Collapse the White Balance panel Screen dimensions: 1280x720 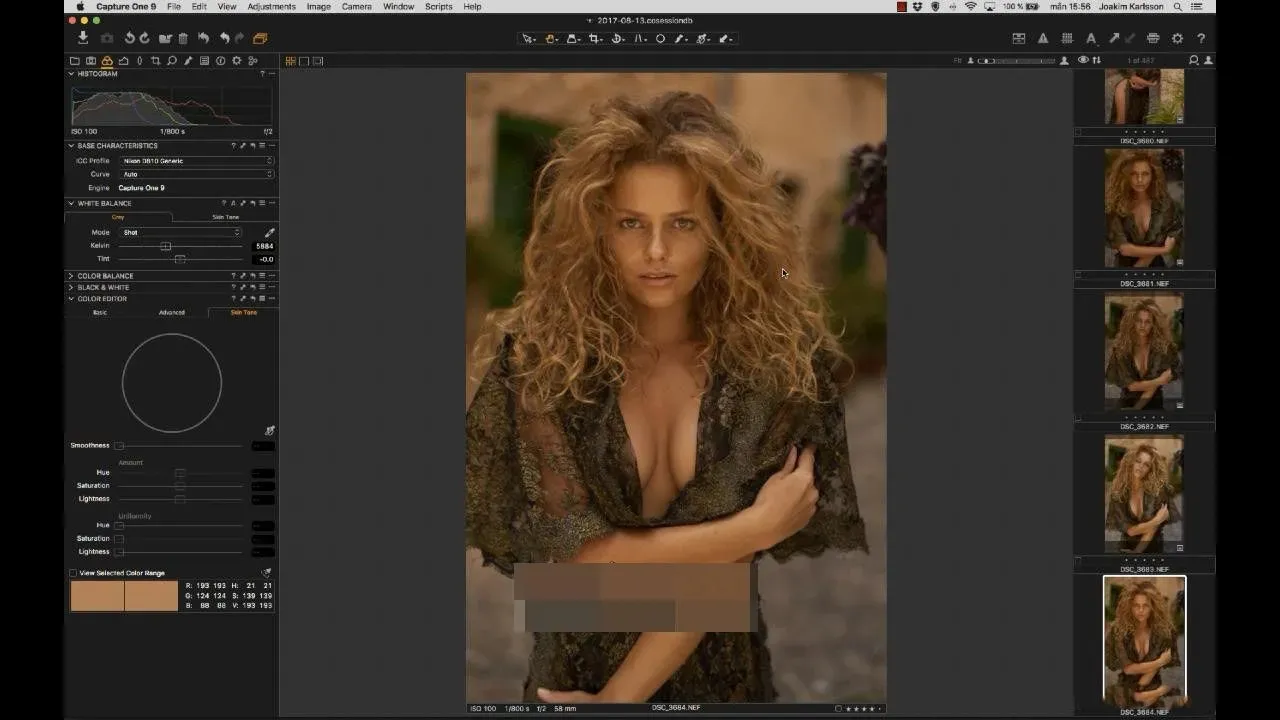71,203
